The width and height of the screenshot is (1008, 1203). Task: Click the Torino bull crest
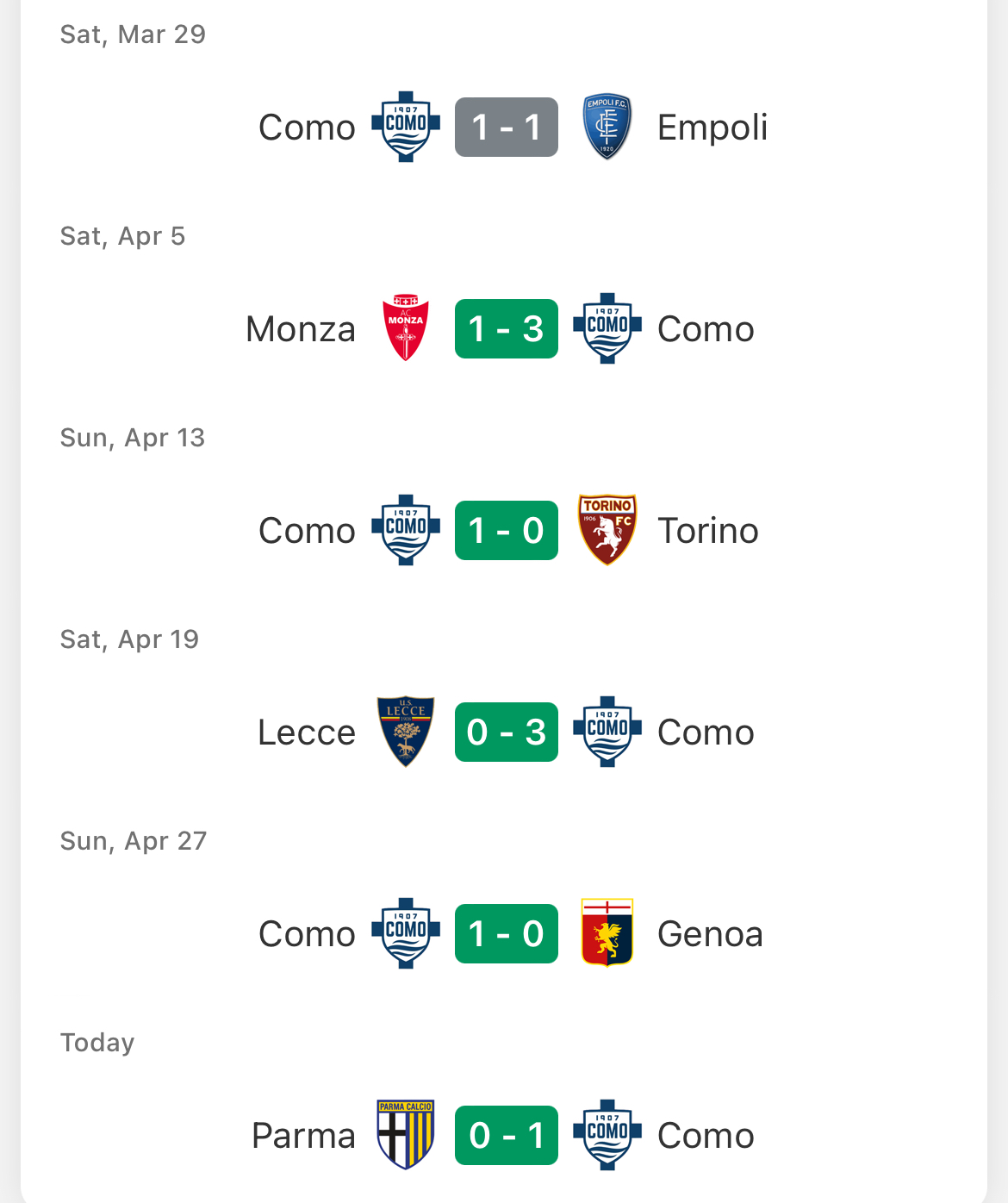(x=607, y=530)
